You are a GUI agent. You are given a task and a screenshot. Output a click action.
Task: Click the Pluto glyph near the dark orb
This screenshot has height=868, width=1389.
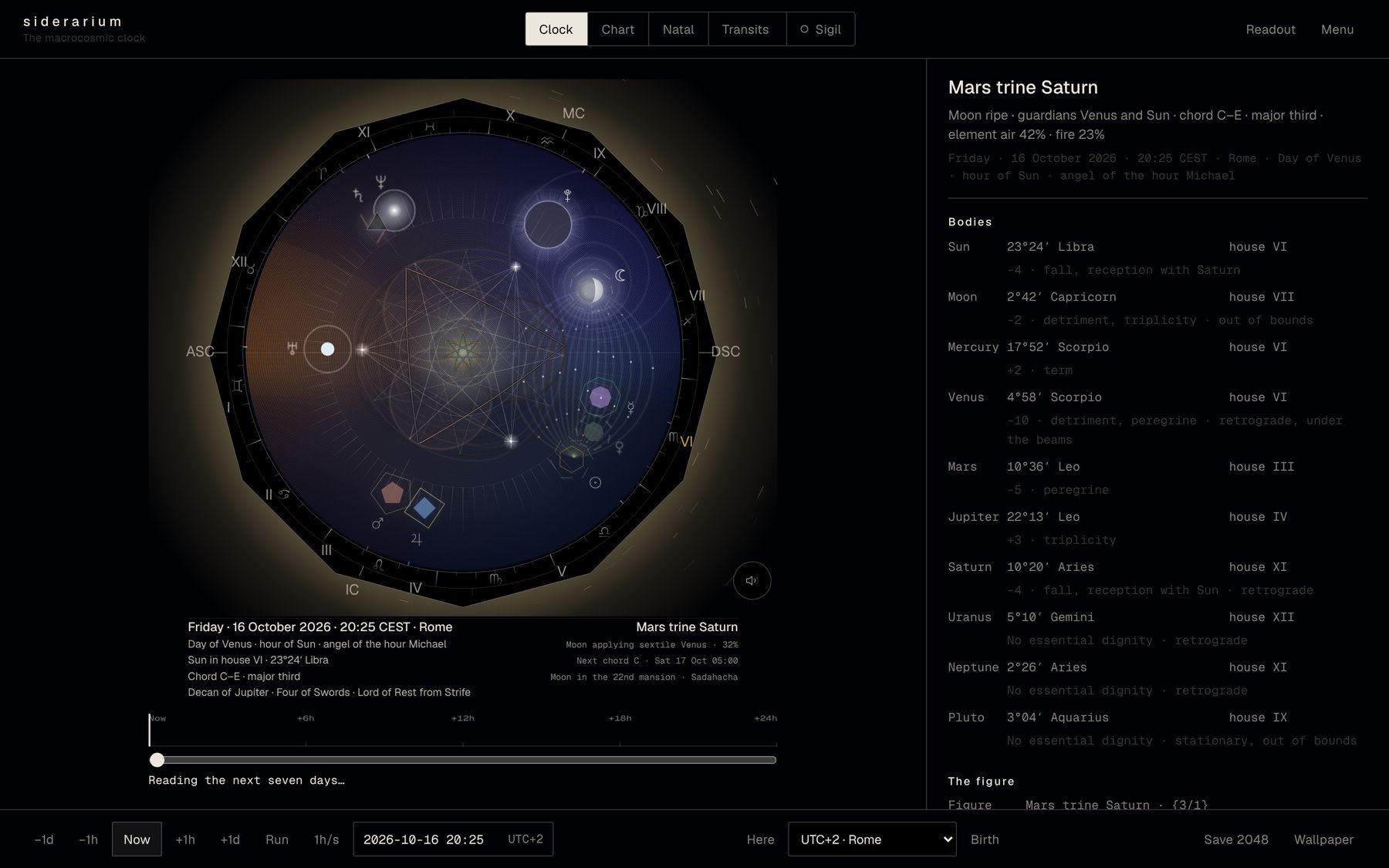point(567,196)
